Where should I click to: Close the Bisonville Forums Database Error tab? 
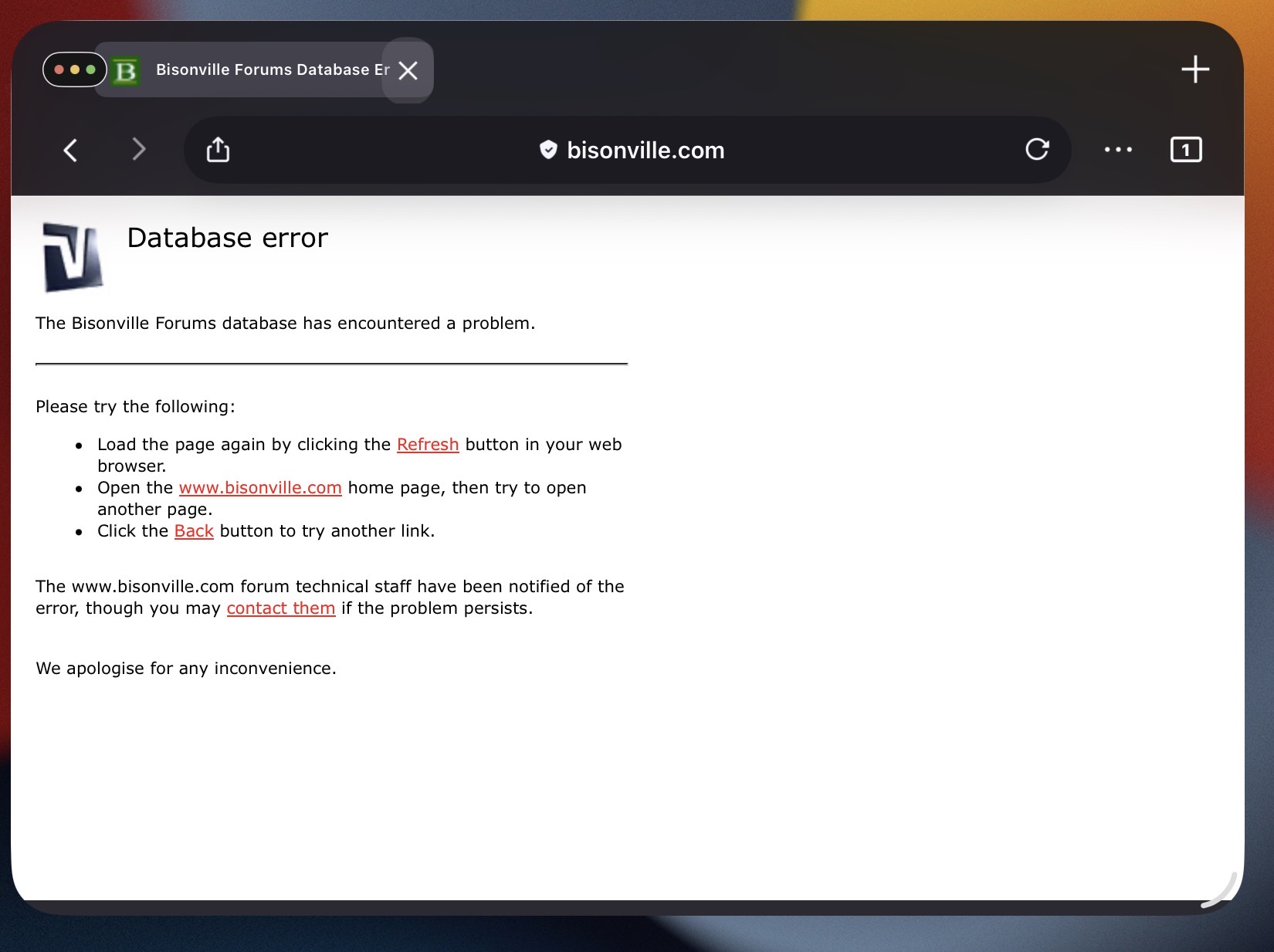408,70
